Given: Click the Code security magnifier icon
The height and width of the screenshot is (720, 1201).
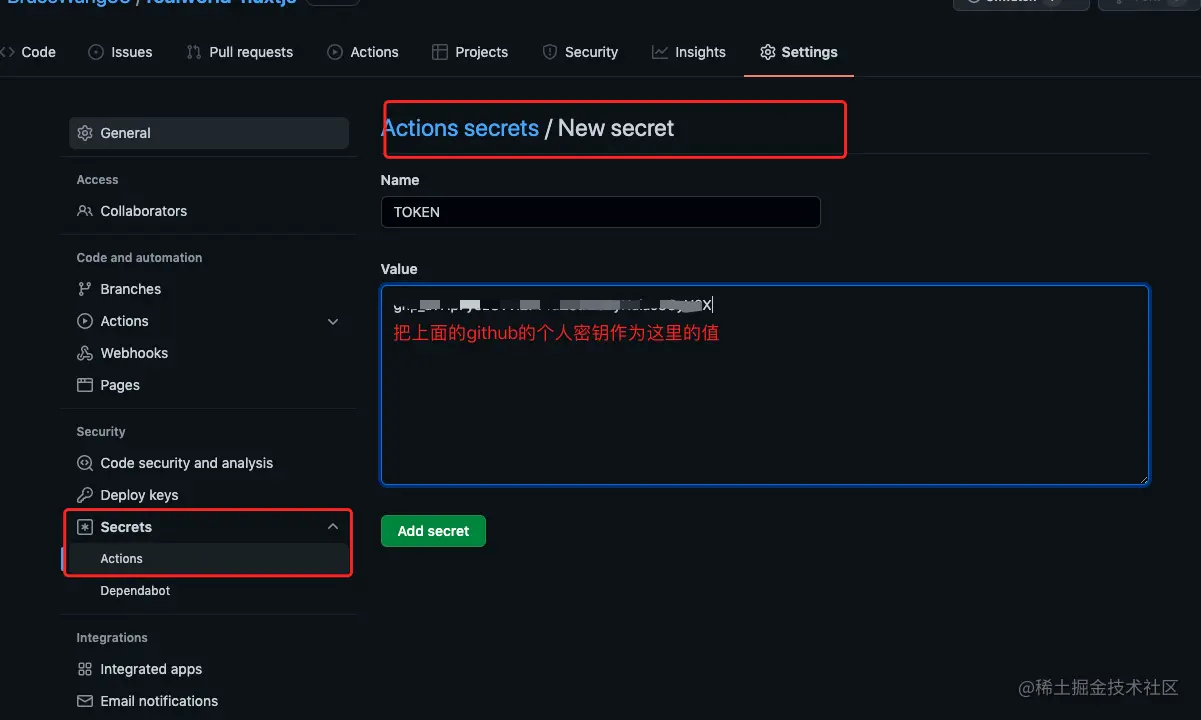Looking at the screenshot, I should tap(85, 463).
